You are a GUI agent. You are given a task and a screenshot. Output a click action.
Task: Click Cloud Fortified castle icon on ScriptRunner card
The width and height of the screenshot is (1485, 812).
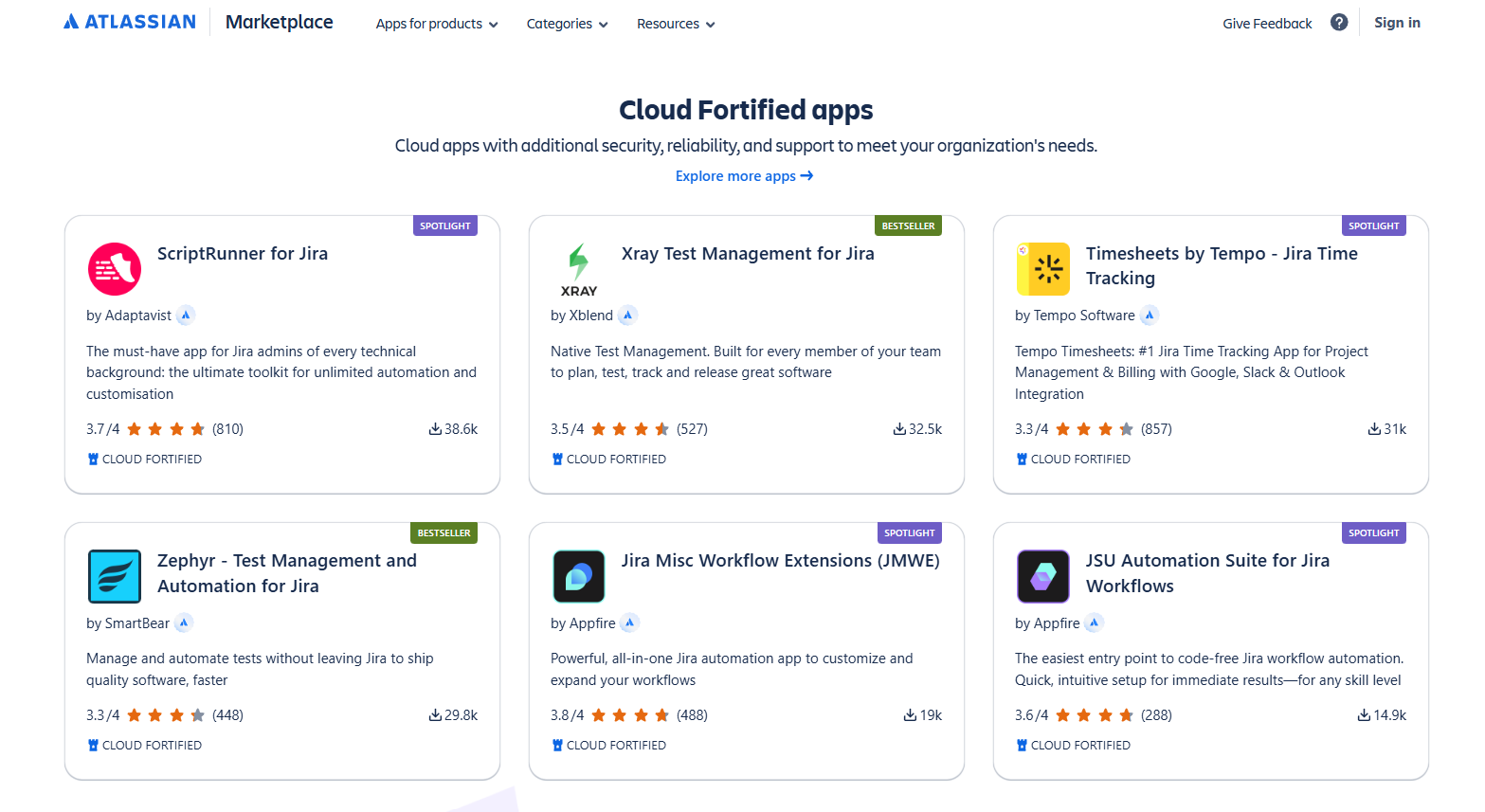pyautogui.click(x=93, y=460)
